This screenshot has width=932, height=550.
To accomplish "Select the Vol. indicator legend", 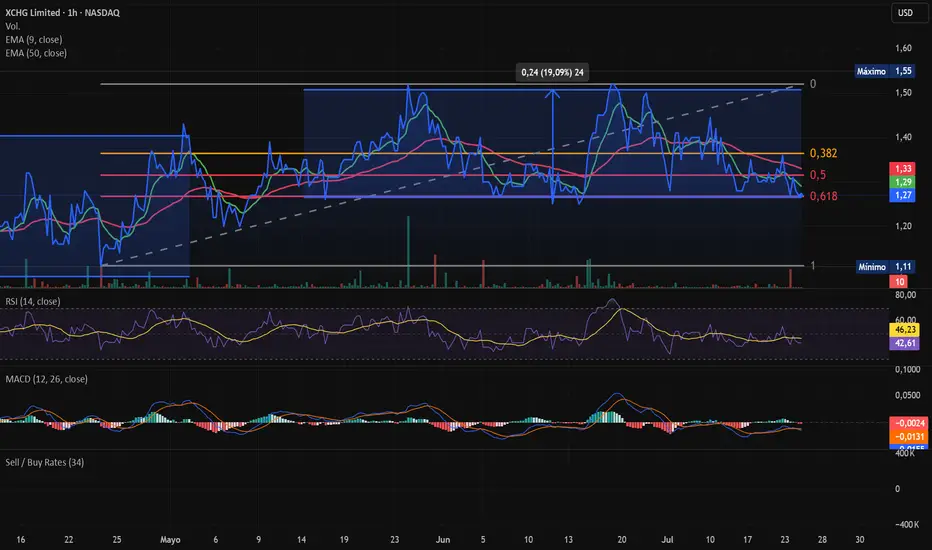I will (12, 26).
